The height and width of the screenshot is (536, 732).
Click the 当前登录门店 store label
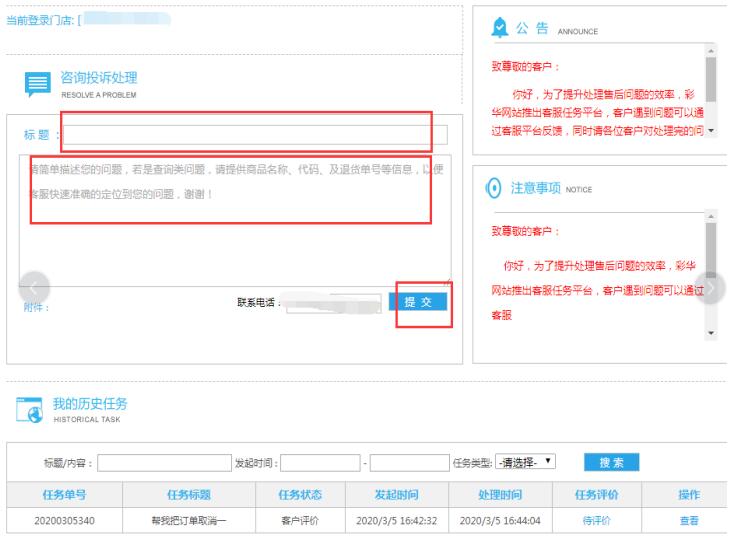40,20
